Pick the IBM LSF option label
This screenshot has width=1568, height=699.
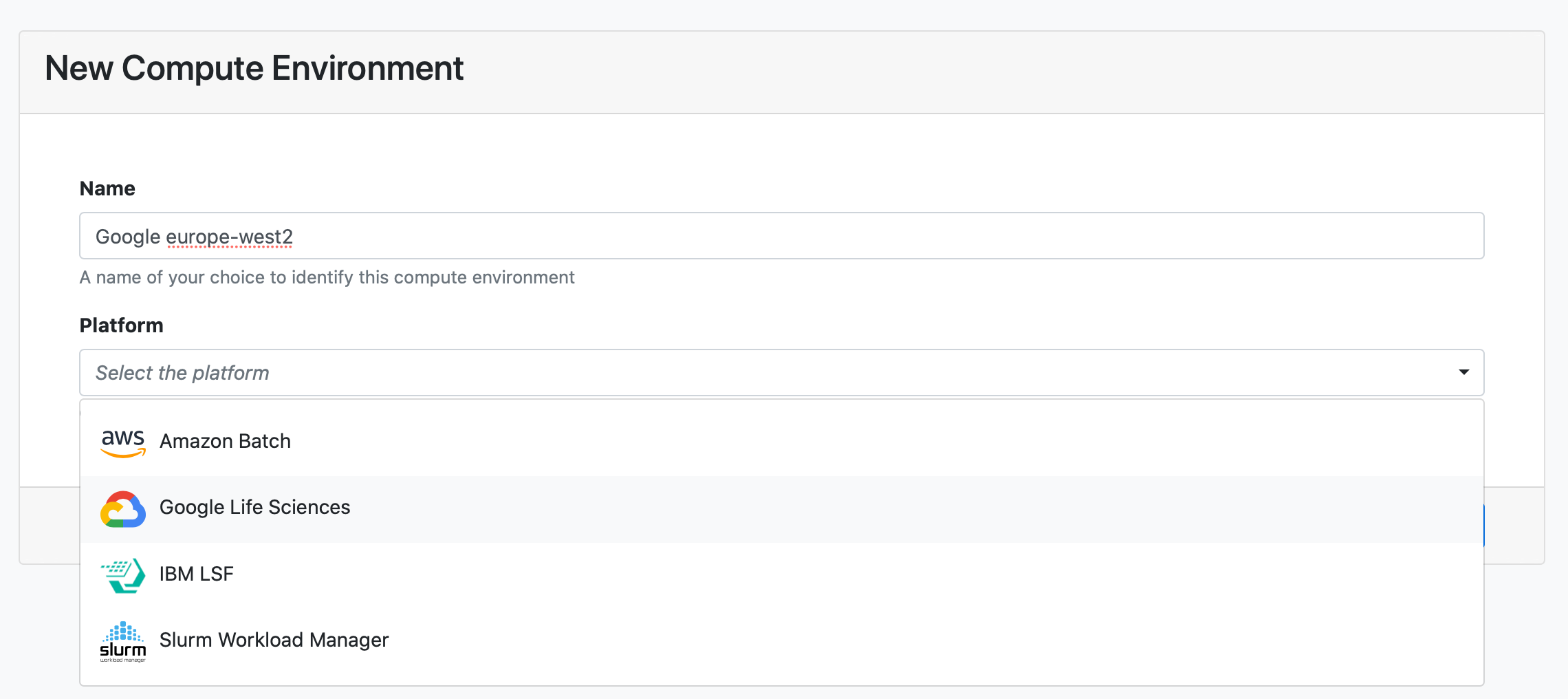pyautogui.click(x=196, y=574)
